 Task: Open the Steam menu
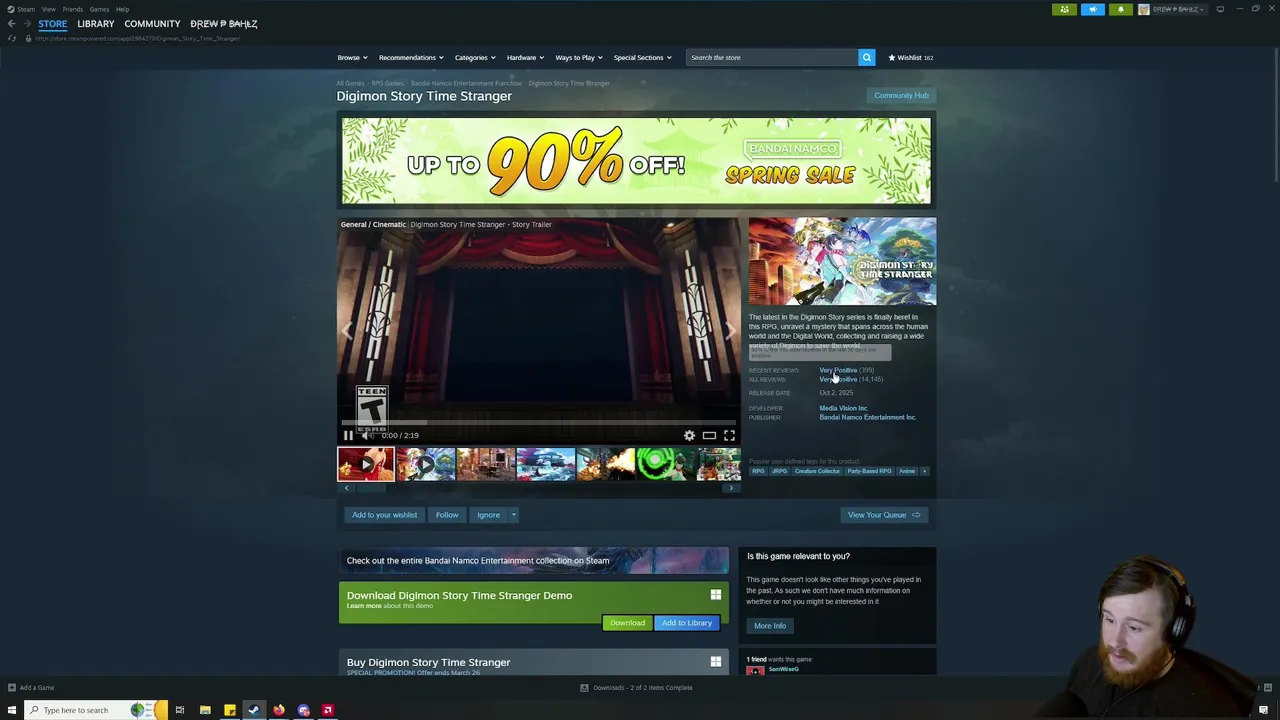click(x=22, y=9)
